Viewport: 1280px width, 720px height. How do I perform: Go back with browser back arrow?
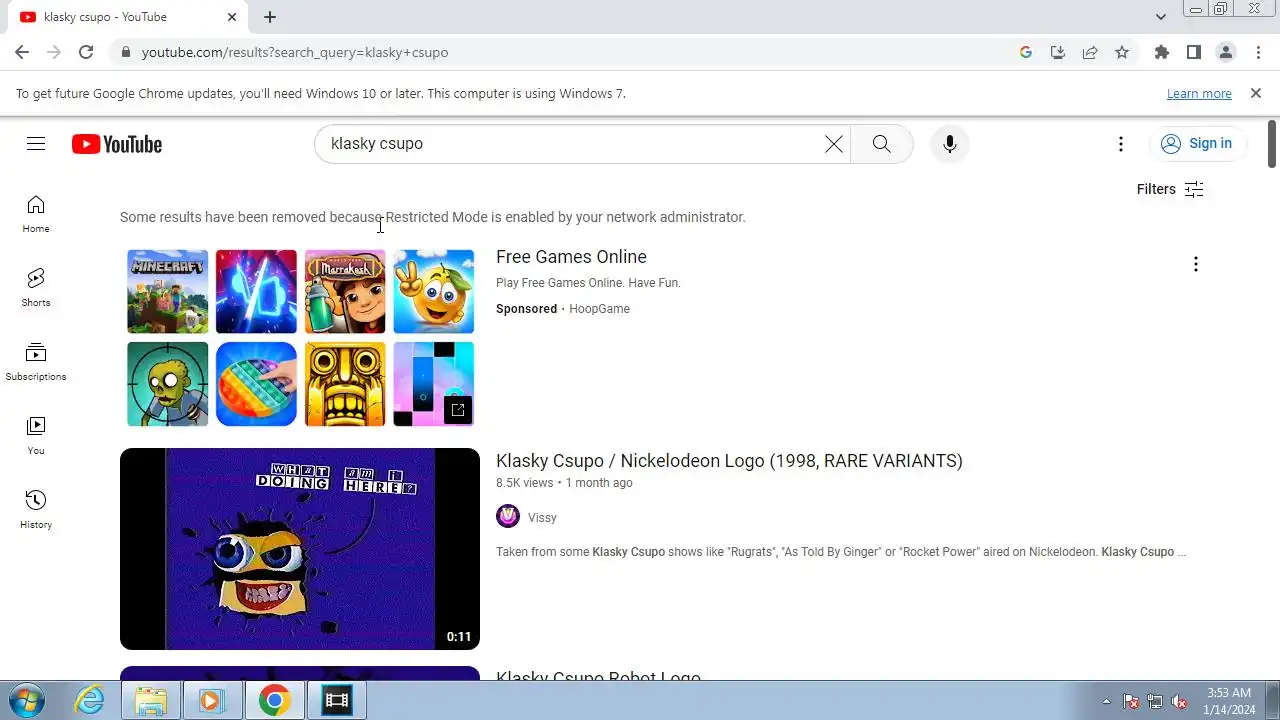[x=22, y=52]
